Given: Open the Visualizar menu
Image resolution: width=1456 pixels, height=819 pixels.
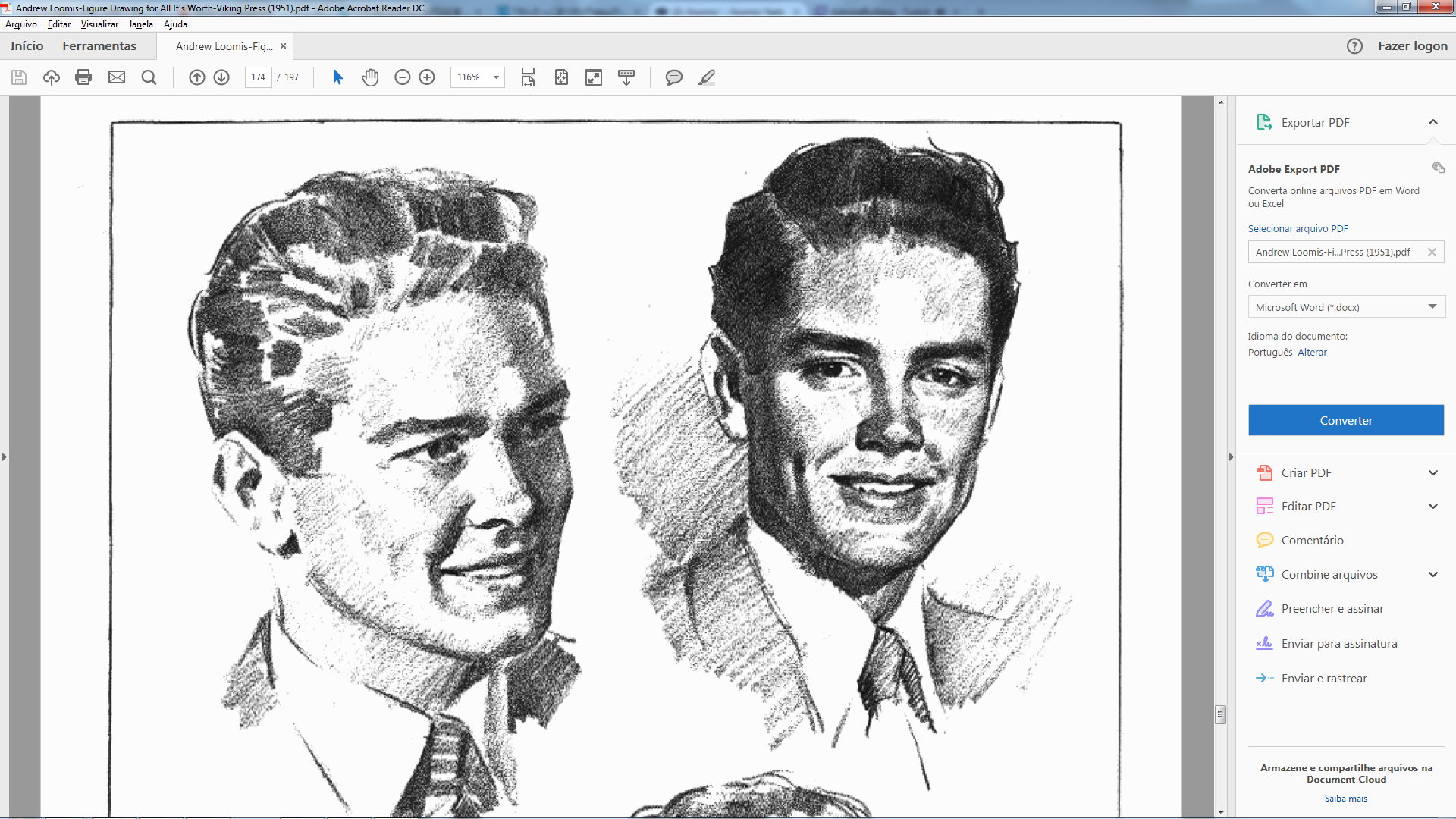Looking at the screenshot, I should pos(99,24).
